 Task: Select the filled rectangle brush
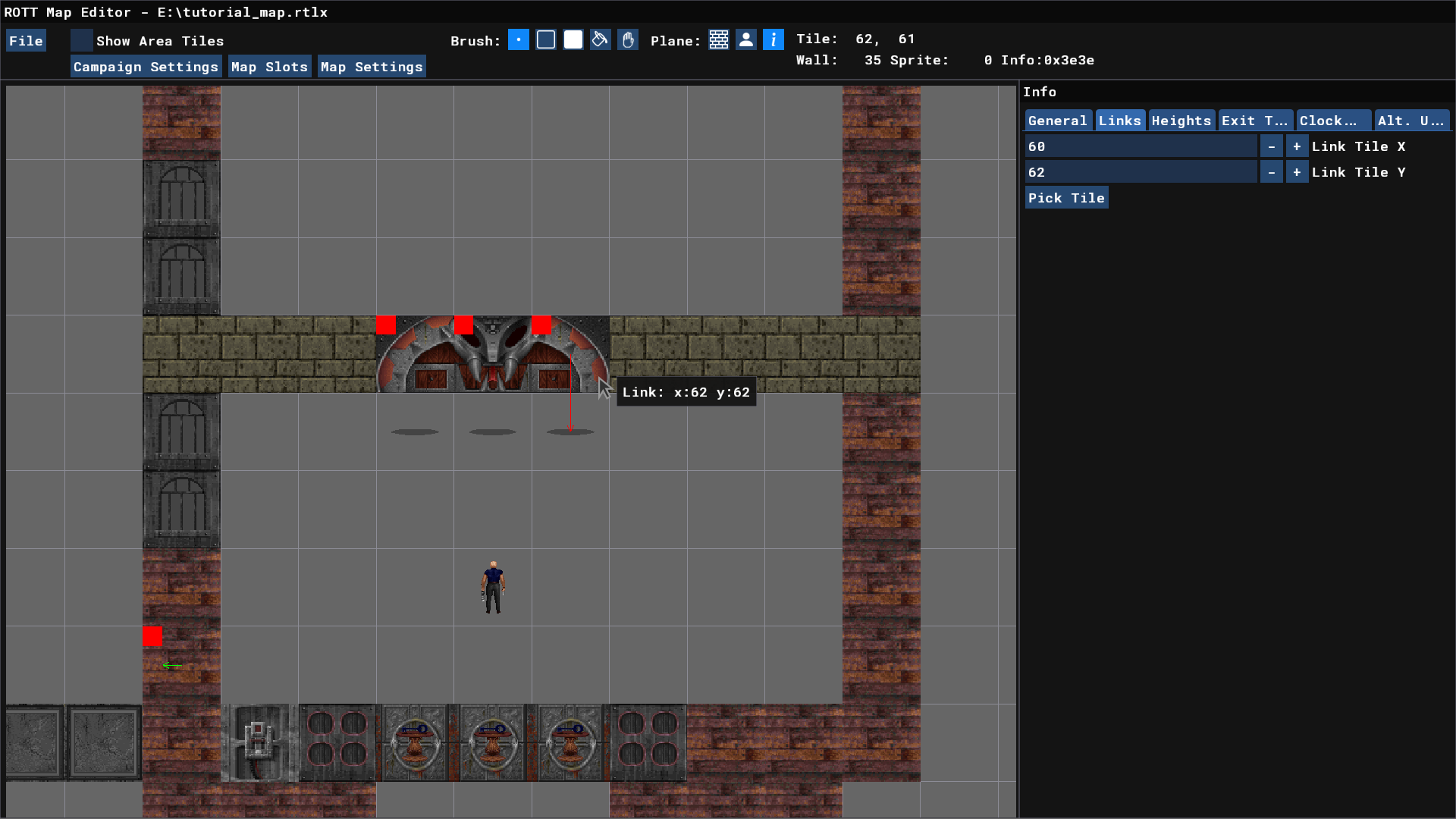click(573, 40)
